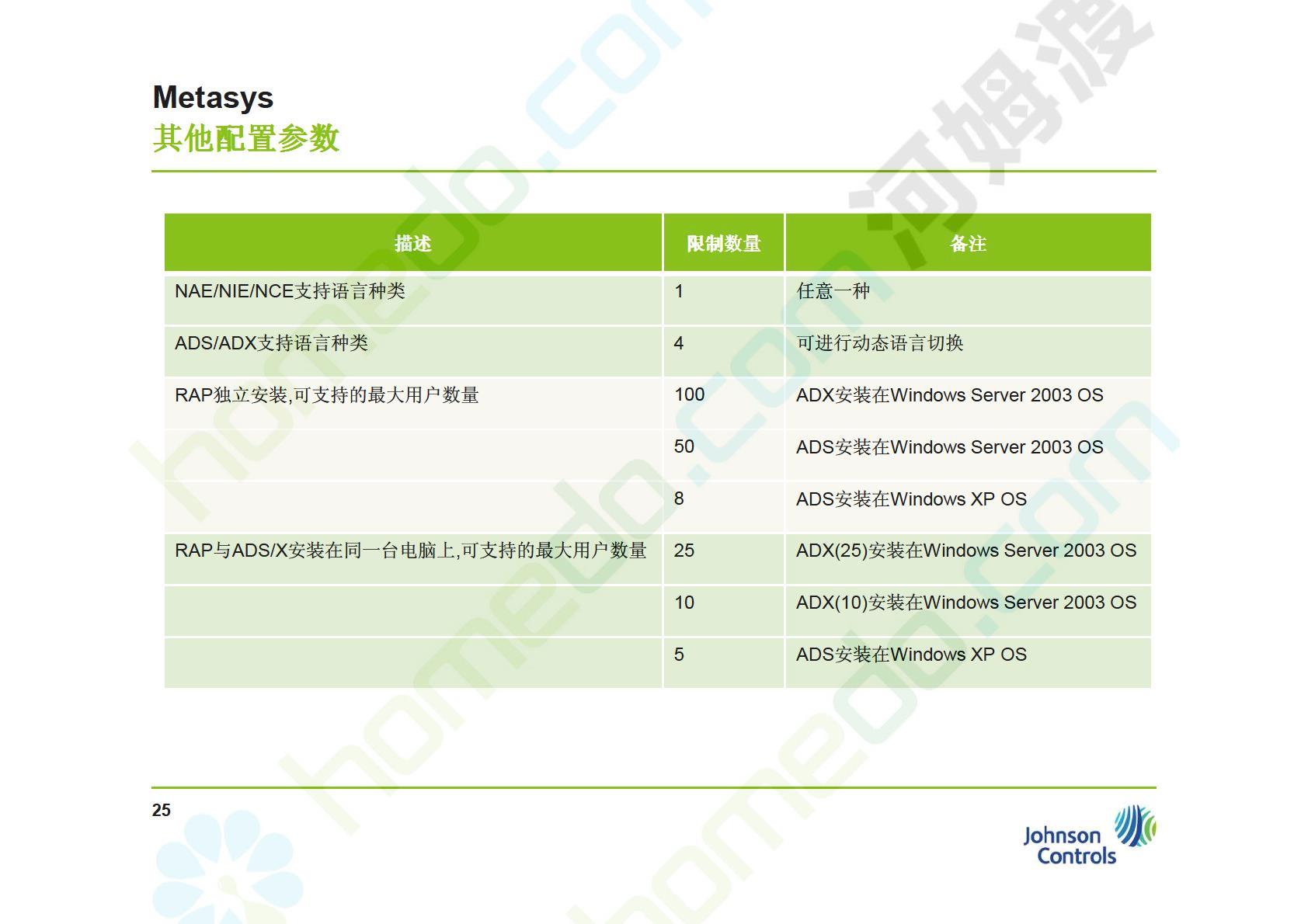Select ADS安装在Windows Server 2003 OS remark
1308x924 pixels.
click(949, 447)
